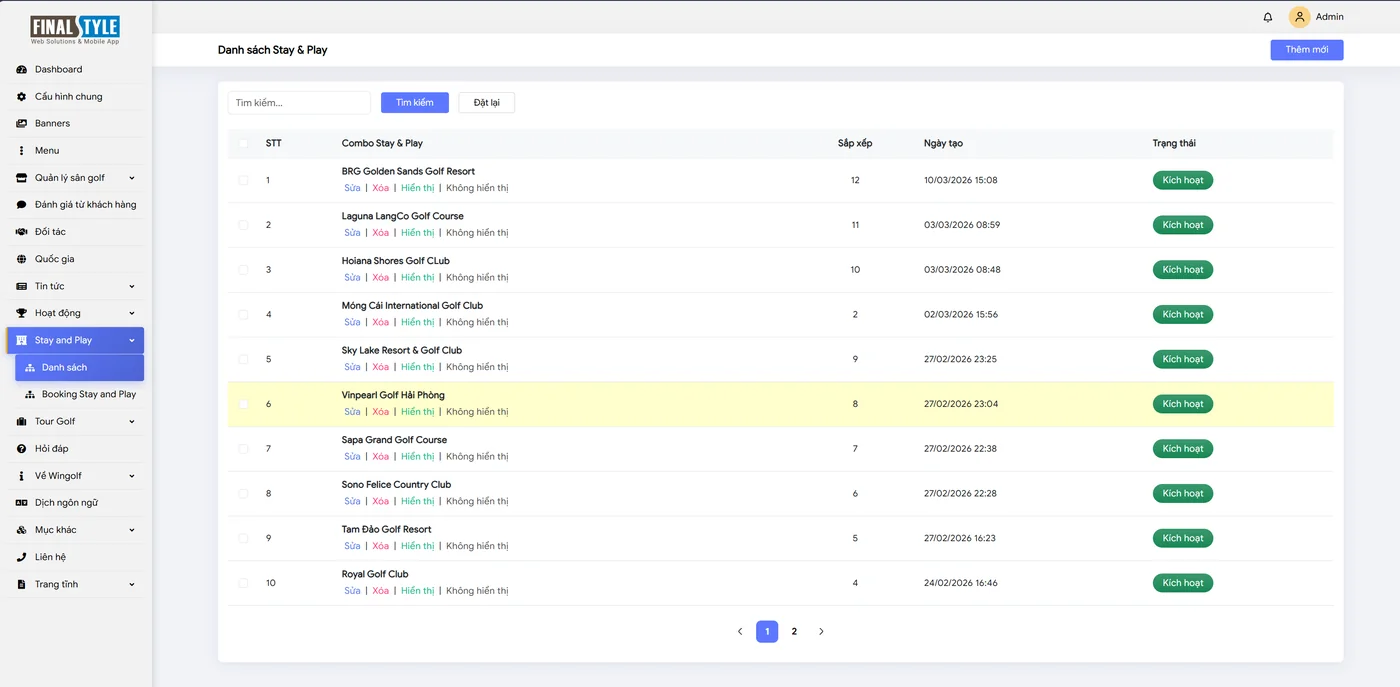Click the Hỏi đáp question mark icon
Screen dimensions: 1400x687
[x=22, y=449]
